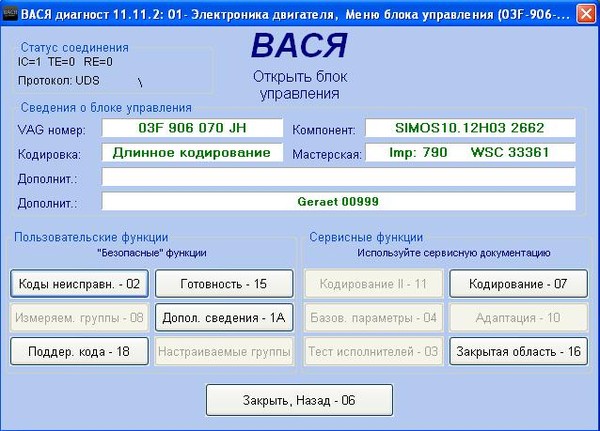Select Поддер. кода - 18 button

[x=79, y=351]
